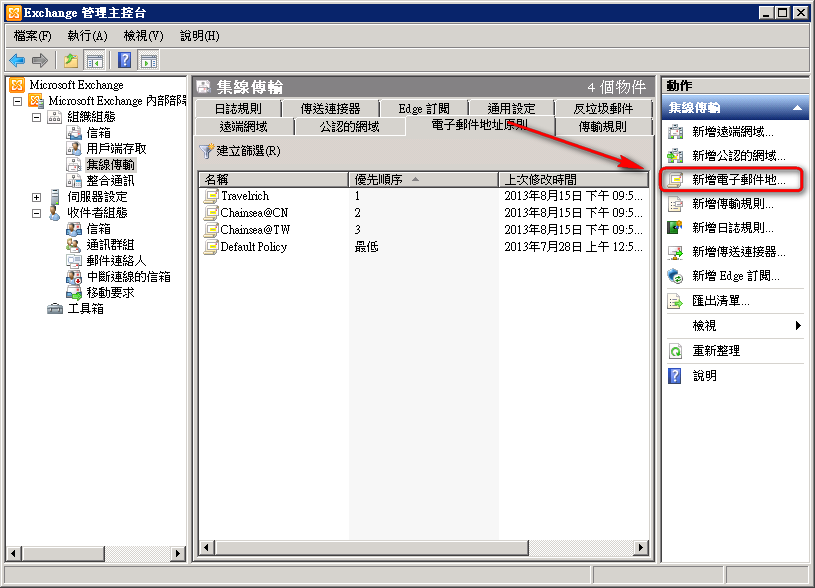Open the 檔案(F) menu
Viewport: 815px width, 588px height.
pyautogui.click(x=33, y=36)
